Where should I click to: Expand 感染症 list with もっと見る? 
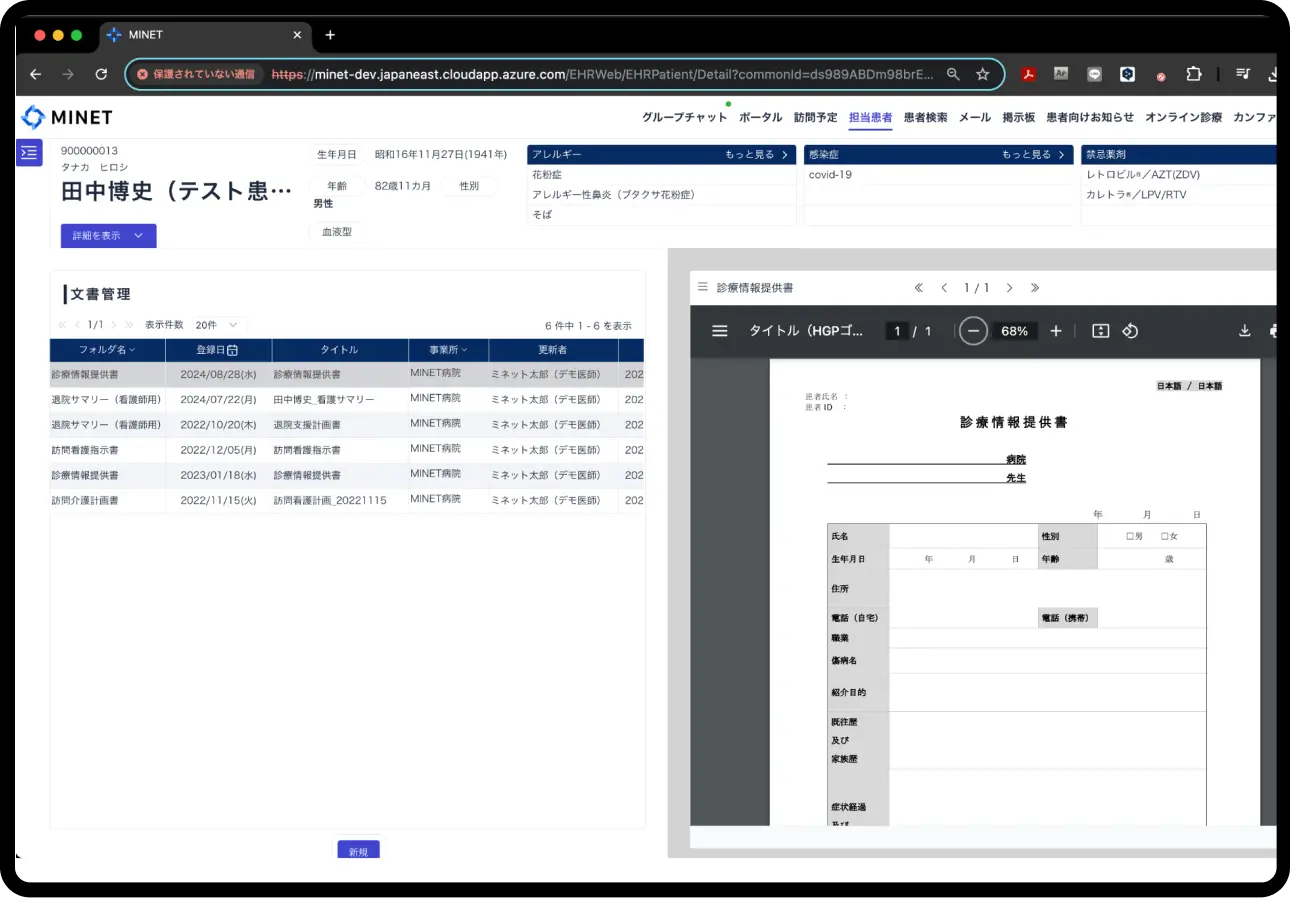1034,155
